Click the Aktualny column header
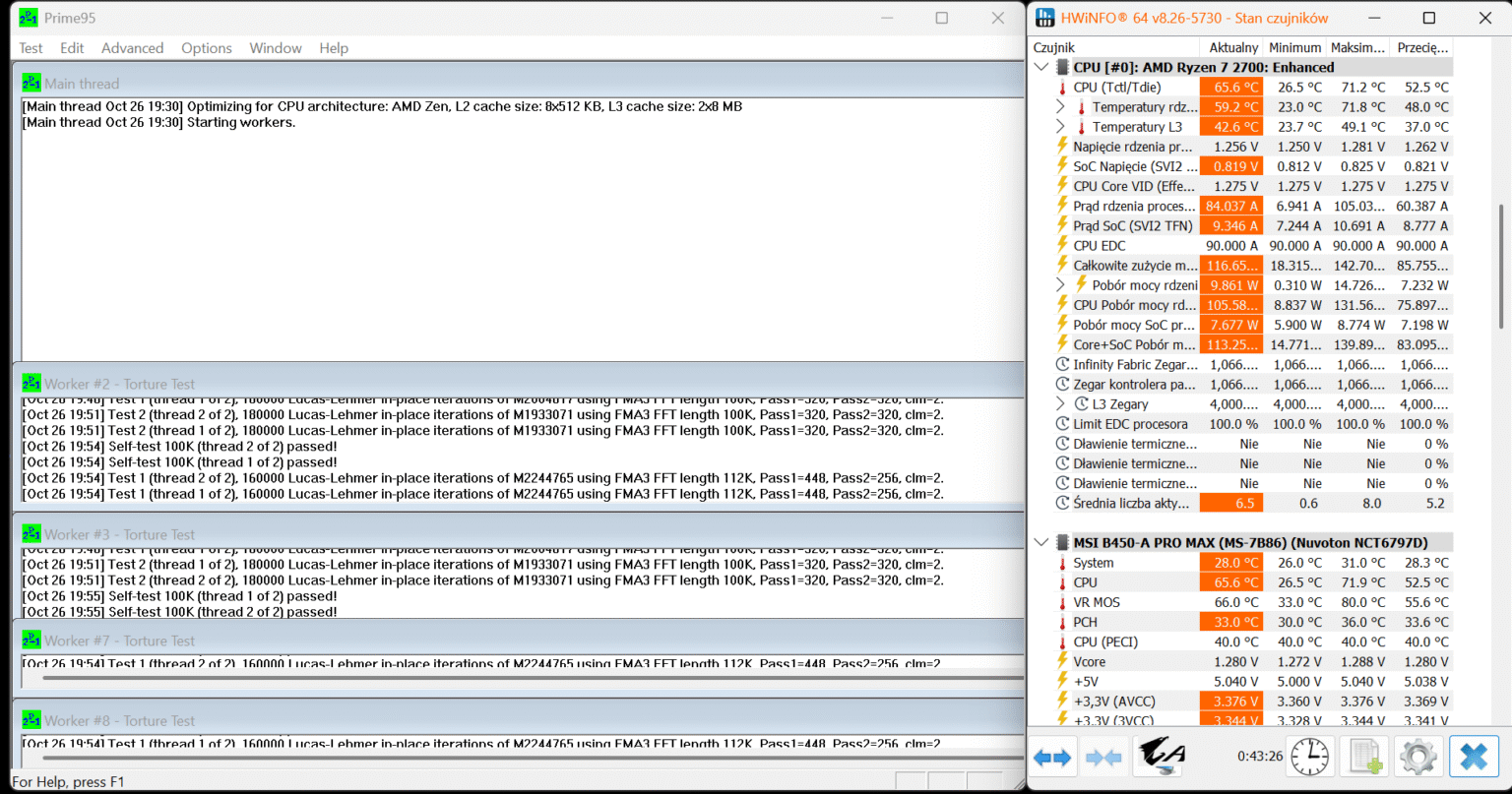Viewport: 1512px width, 794px height. tap(1232, 47)
